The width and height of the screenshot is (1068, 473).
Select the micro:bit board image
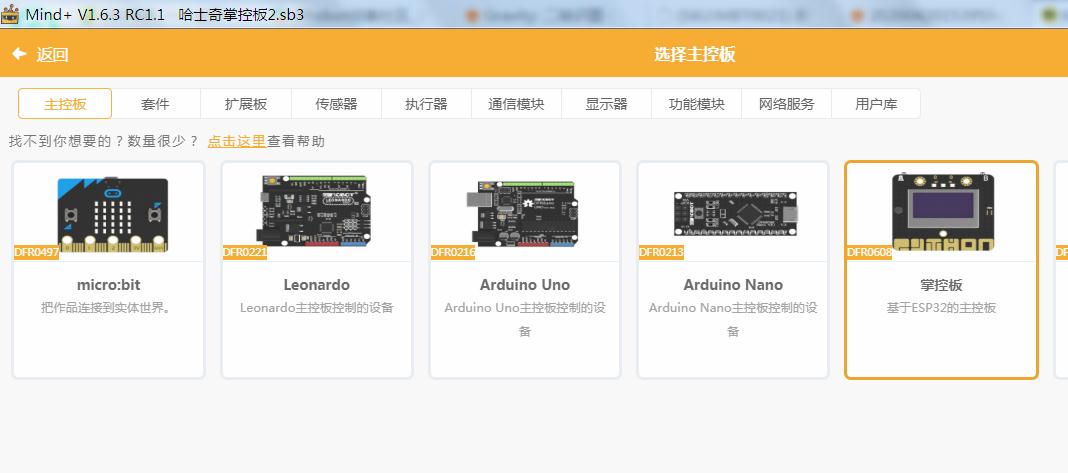point(112,214)
